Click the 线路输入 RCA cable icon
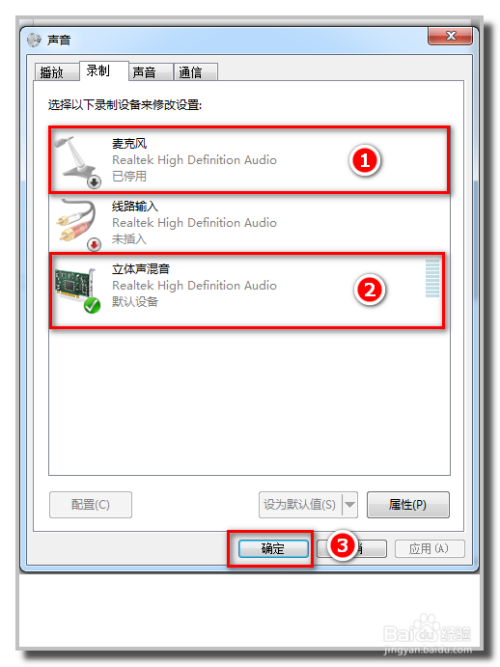The image size is (500, 667). tap(77, 223)
